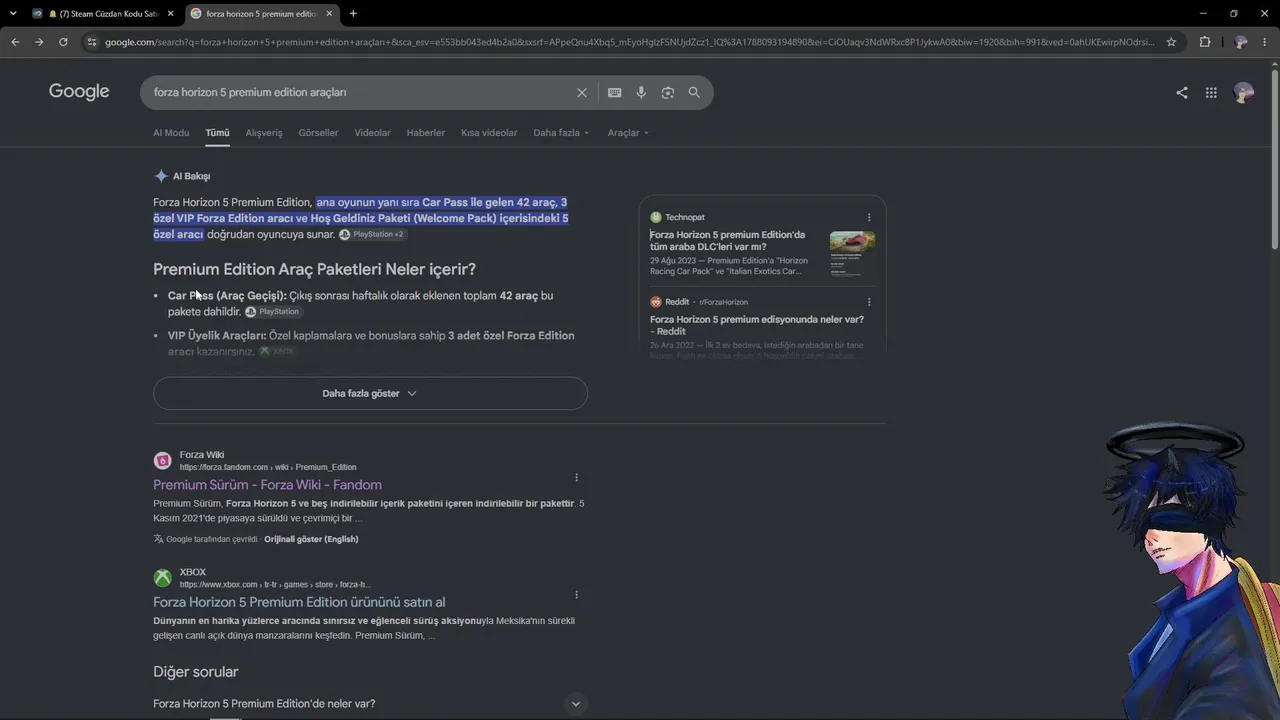Screen dimensions: 1280x720
Task: Open three-dot menu for XBOX result
Action: coord(576,594)
